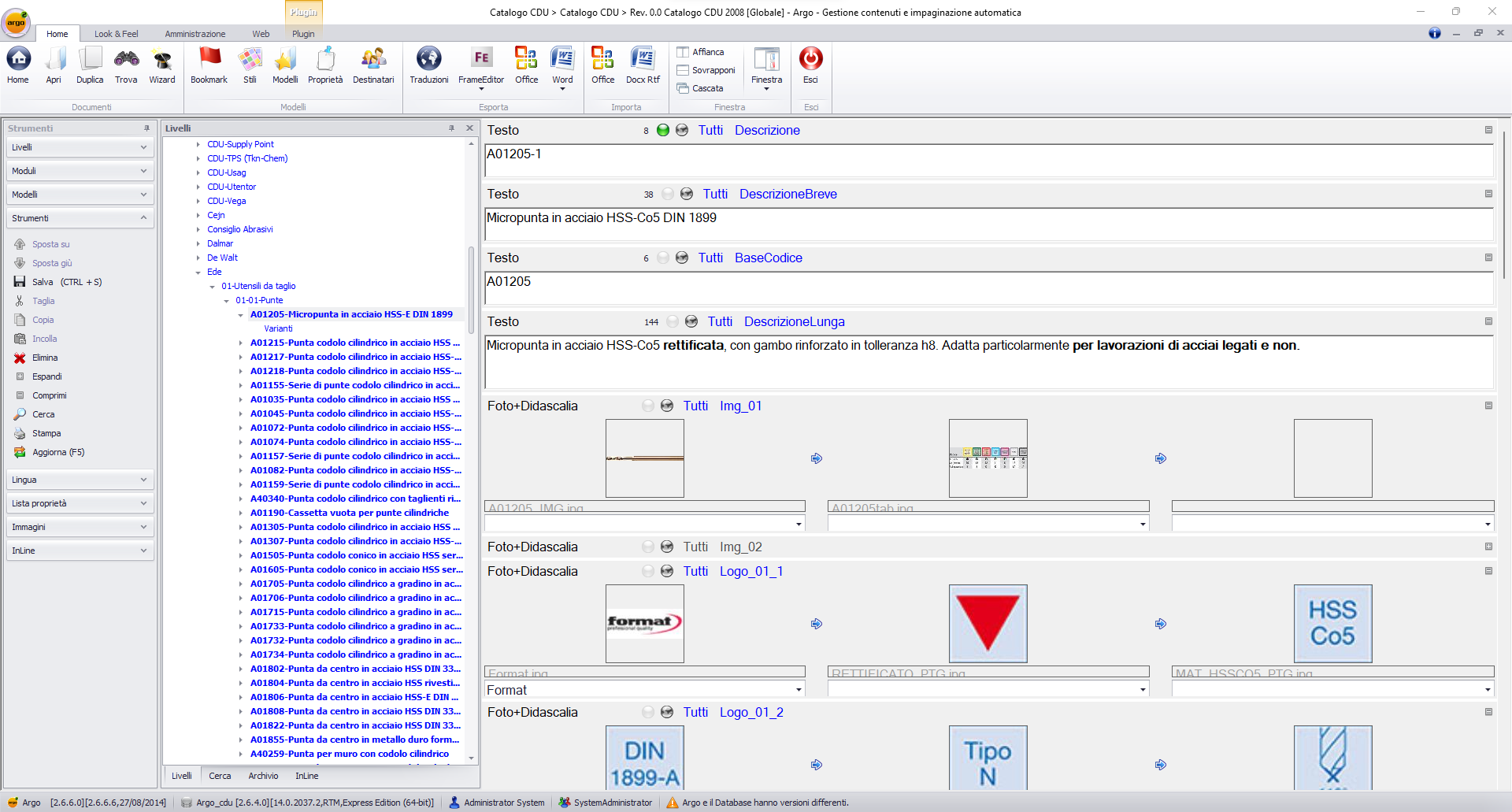Click the globe toggle next to BaseCodice

[x=682, y=258]
